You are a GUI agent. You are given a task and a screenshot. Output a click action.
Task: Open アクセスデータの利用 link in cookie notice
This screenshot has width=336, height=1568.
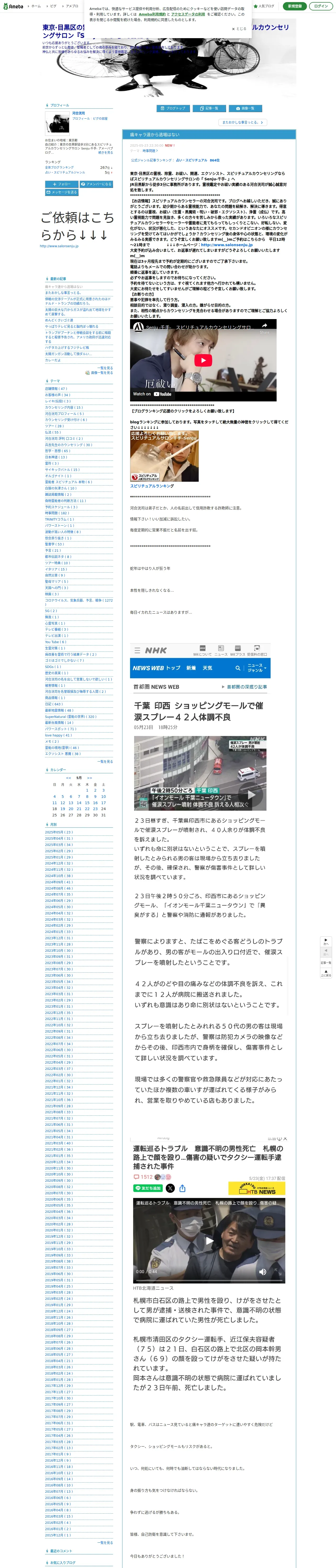tap(188, 14)
